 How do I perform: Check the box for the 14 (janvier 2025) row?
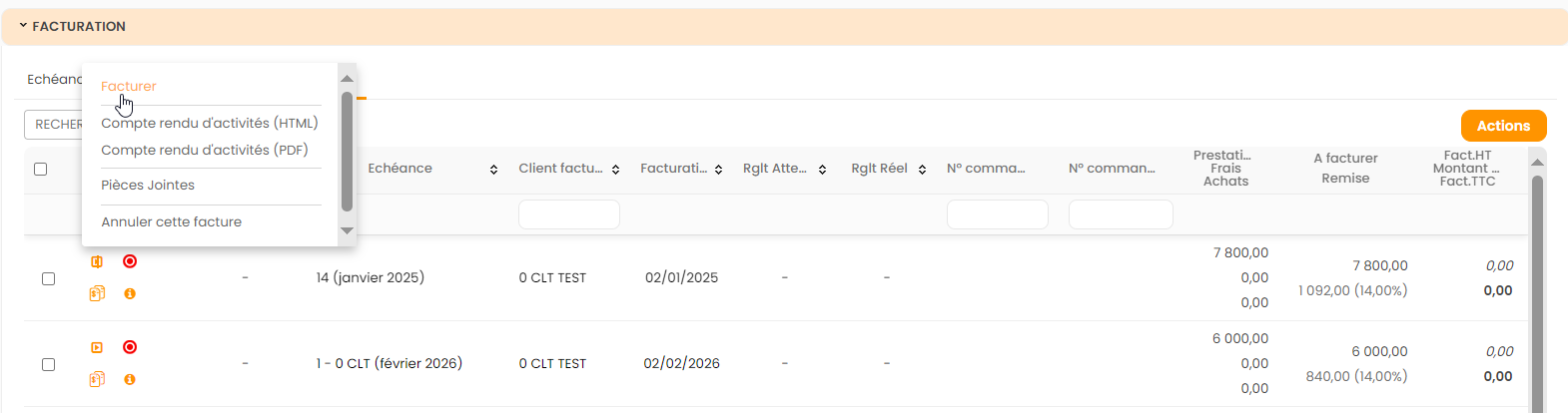tap(48, 278)
